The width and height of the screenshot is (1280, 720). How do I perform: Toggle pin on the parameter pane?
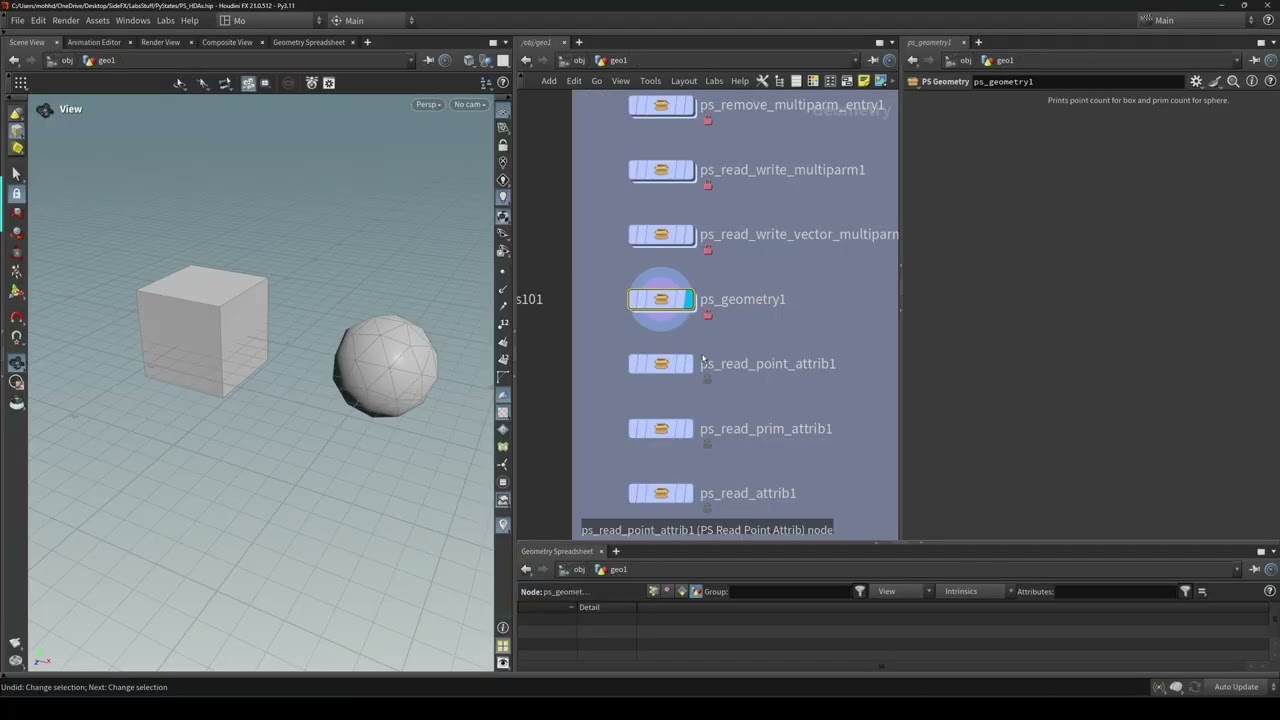[x=1254, y=60]
